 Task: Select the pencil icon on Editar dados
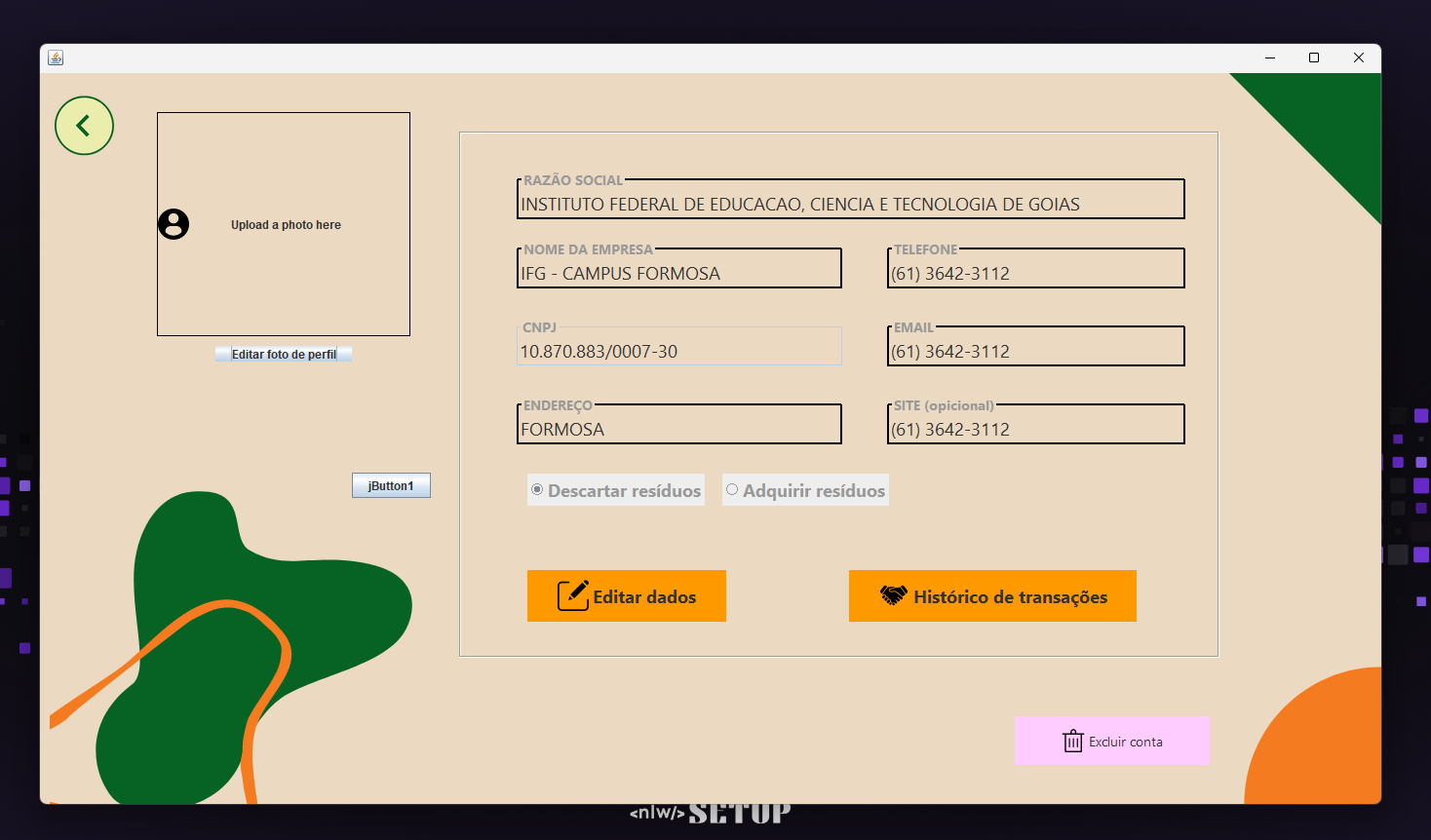pos(575,594)
